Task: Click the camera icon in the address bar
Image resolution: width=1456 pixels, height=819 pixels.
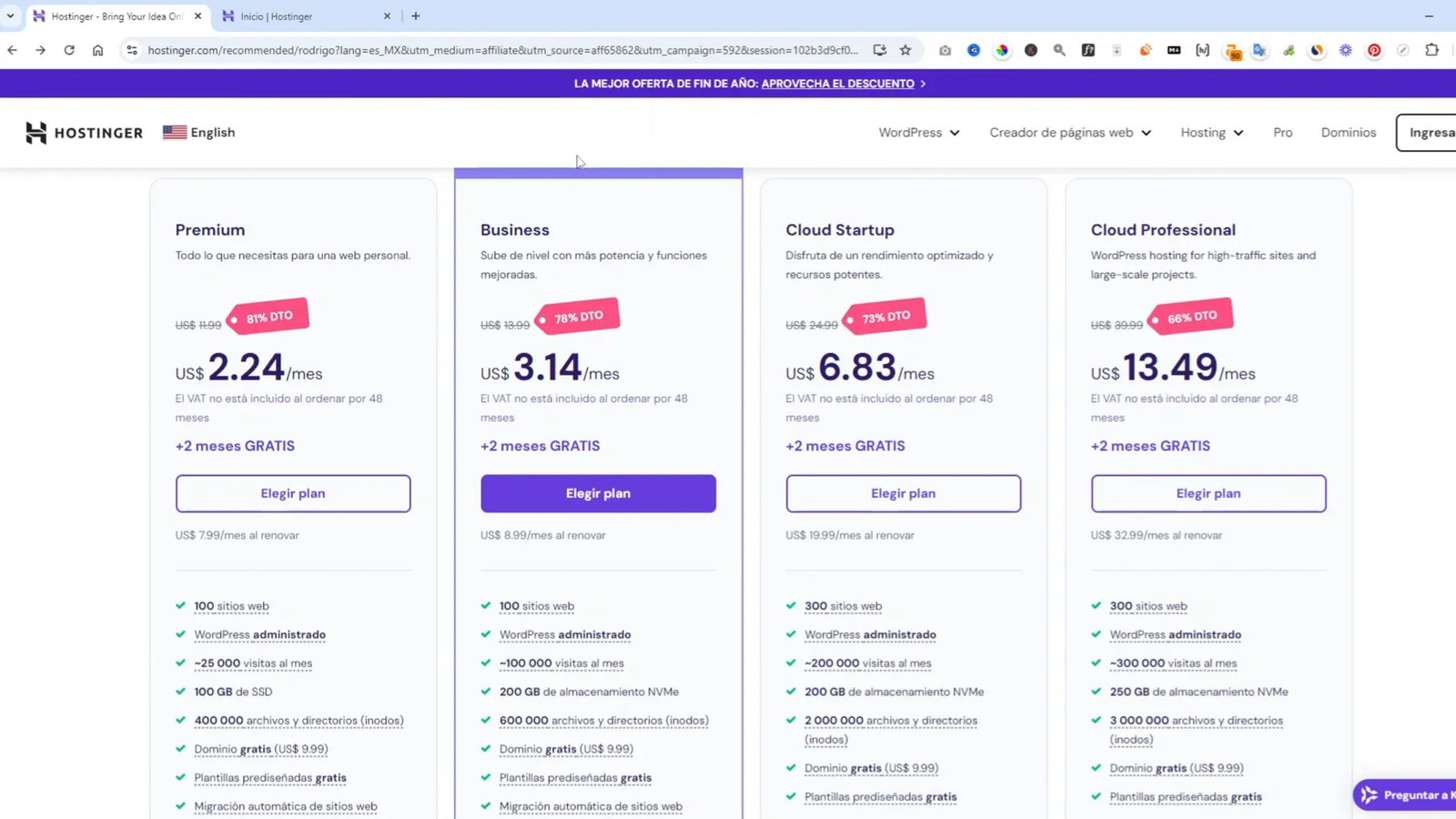Action: (945, 50)
